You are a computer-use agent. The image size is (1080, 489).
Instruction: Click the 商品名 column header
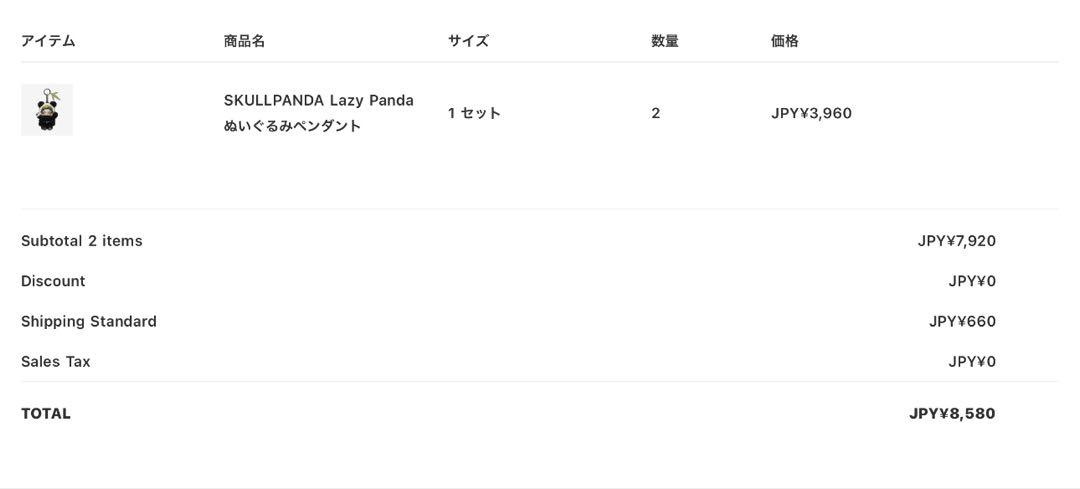(245, 41)
